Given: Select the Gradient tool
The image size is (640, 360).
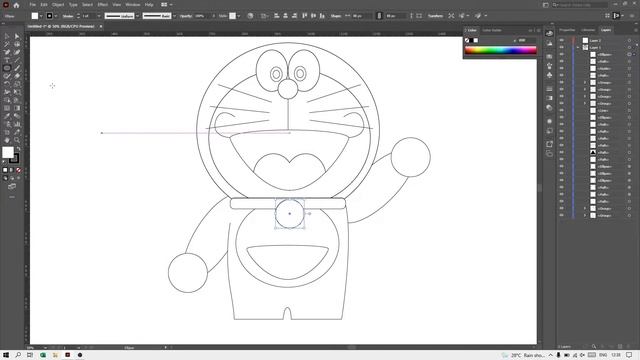Looking at the screenshot, I should tap(17, 108).
